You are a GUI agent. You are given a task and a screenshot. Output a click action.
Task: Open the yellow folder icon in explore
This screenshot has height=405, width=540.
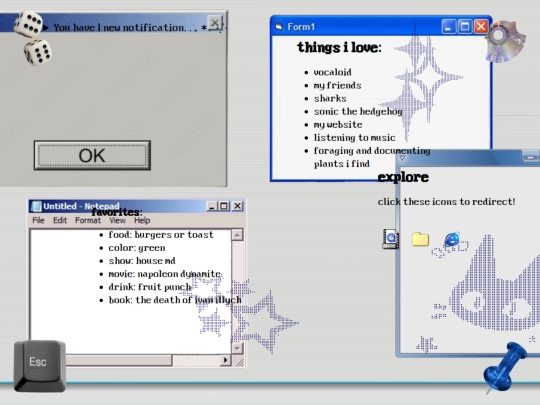(420, 239)
